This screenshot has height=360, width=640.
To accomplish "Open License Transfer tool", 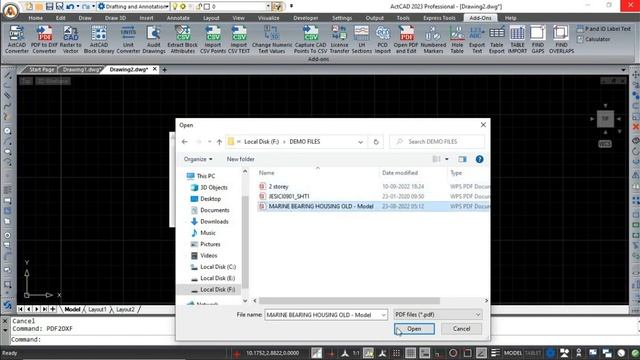I will tap(339, 39).
